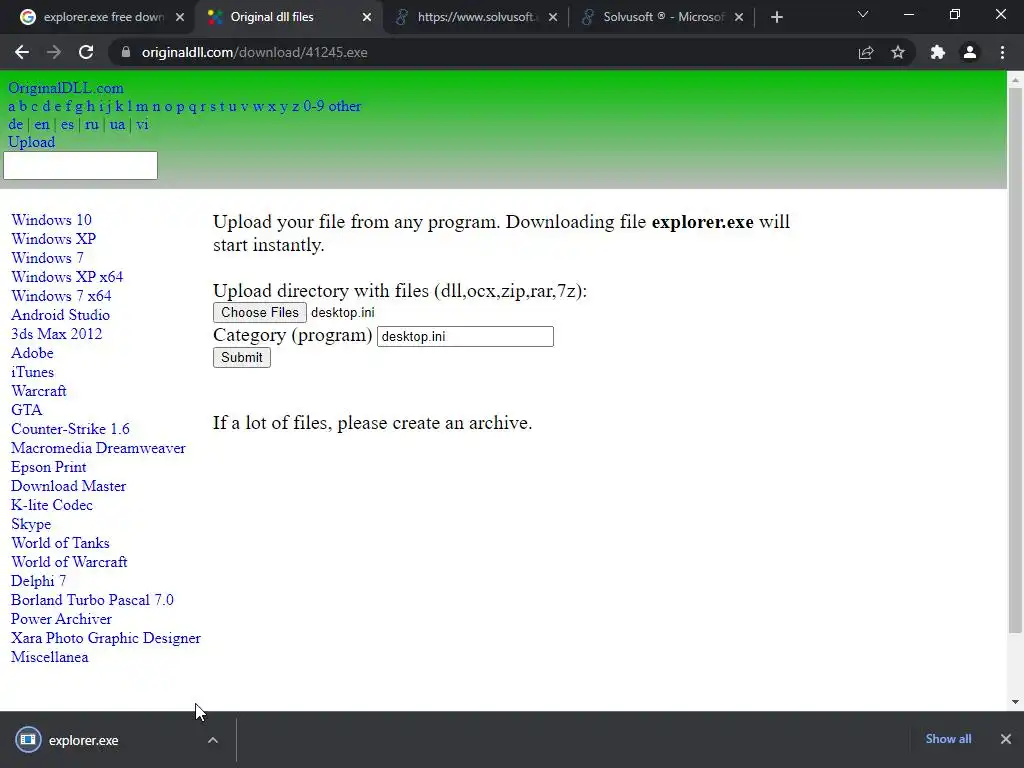Image resolution: width=1024 pixels, height=768 pixels.
Task: Click the page vertical scrollbar
Action: pos(1015,360)
